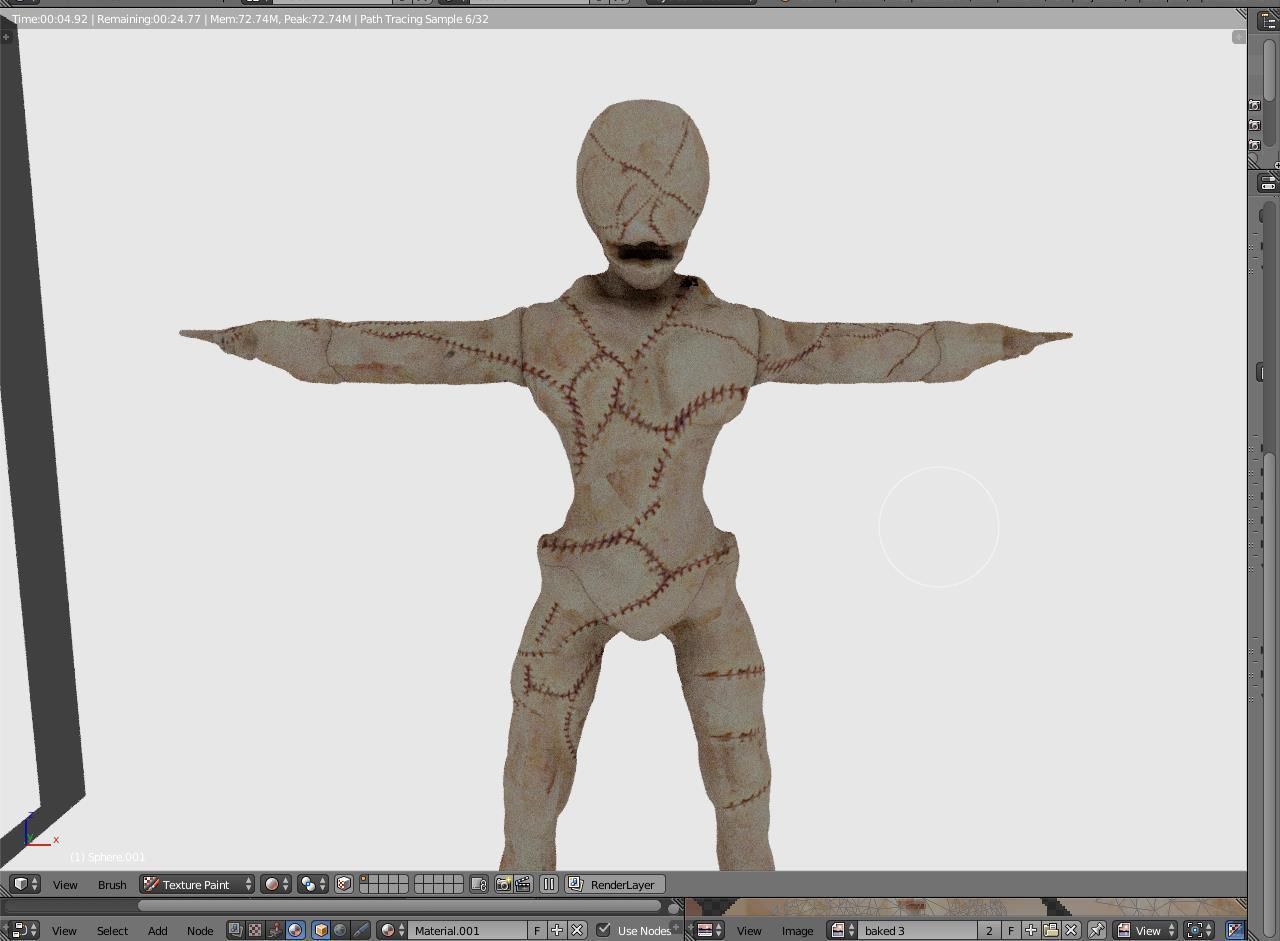Select the material node tree icon
Image resolution: width=1280 pixels, height=941 pixels.
(x=295, y=930)
